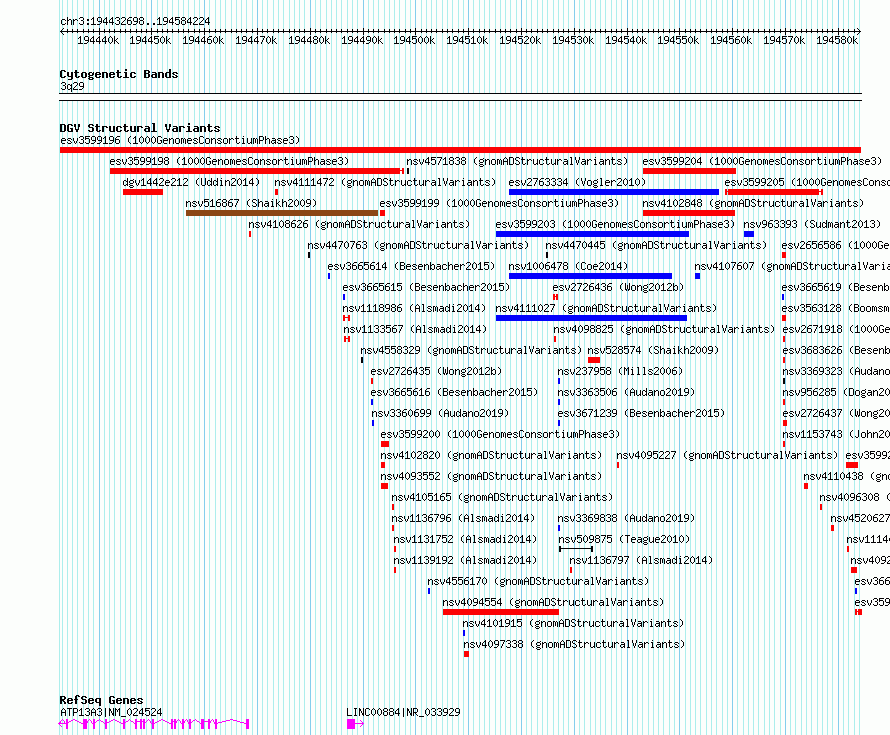Image resolution: width=890 pixels, height=735 pixels.
Task: Open nsv4558329 (gnomADStructuralVariants) label
Action: [471, 350]
